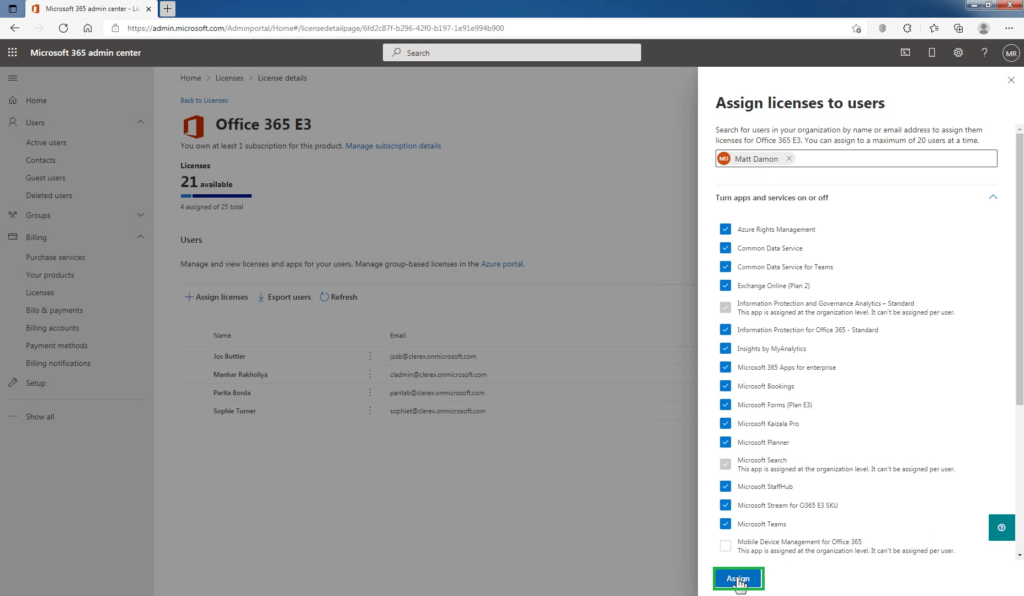1024x596 pixels.
Task: Open the browser favorites list icon
Action: (934, 28)
